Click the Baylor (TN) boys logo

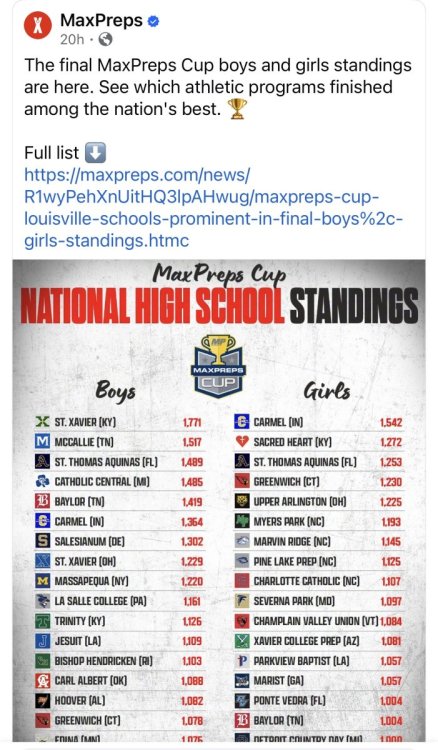43,501
